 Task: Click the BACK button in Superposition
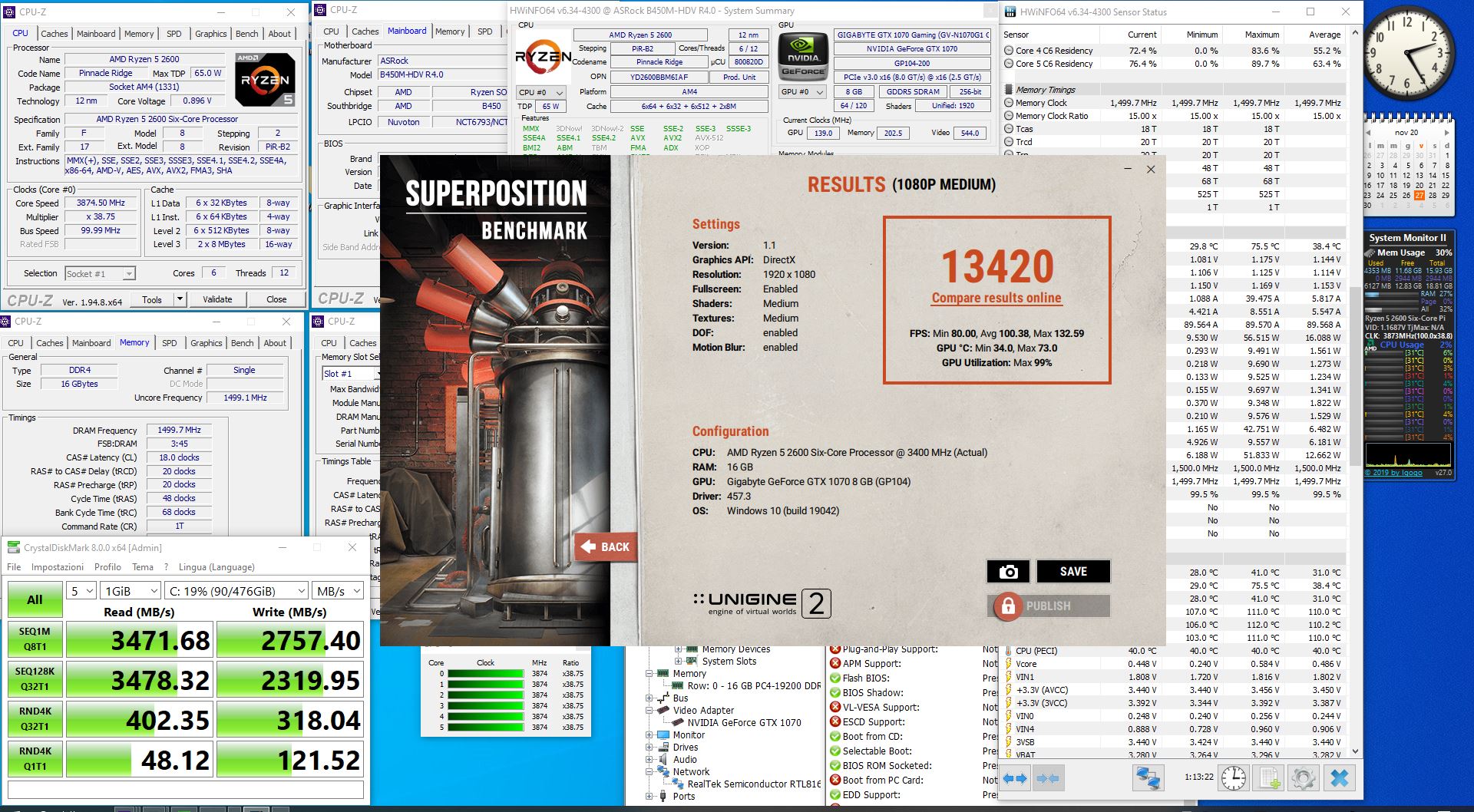coord(606,547)
